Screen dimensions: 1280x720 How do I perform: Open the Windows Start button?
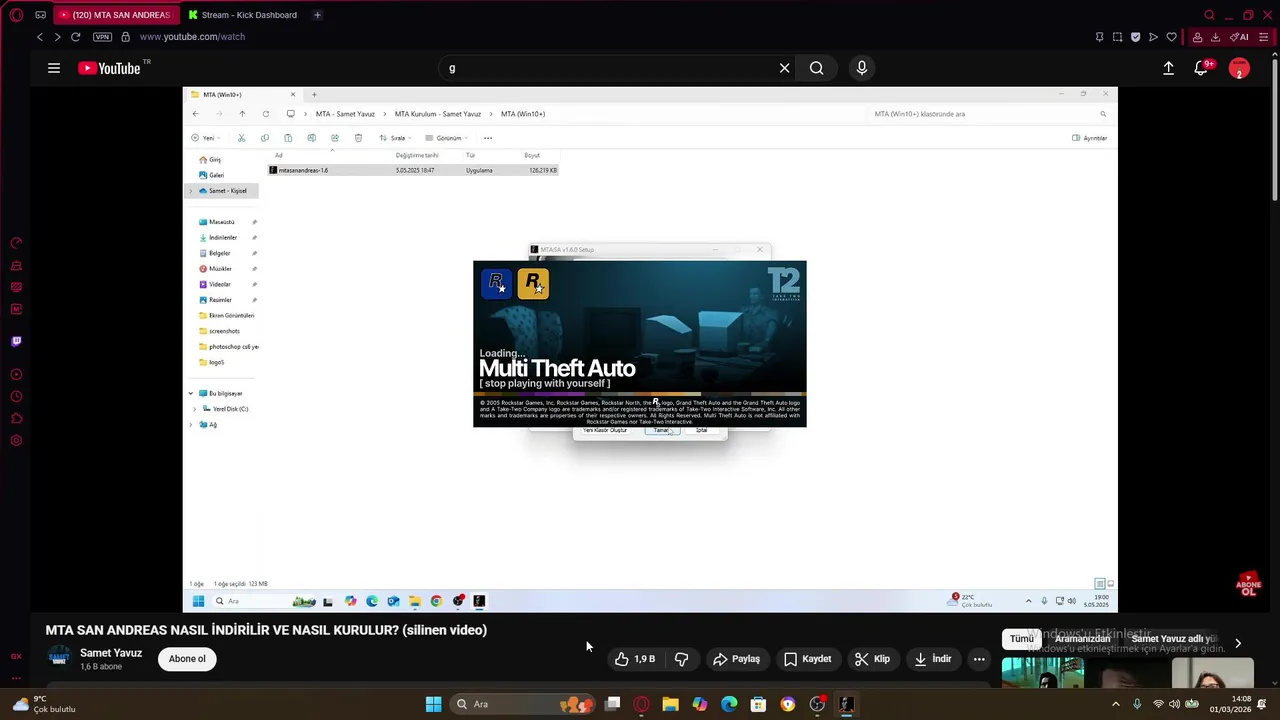click(x=433, y=704)
